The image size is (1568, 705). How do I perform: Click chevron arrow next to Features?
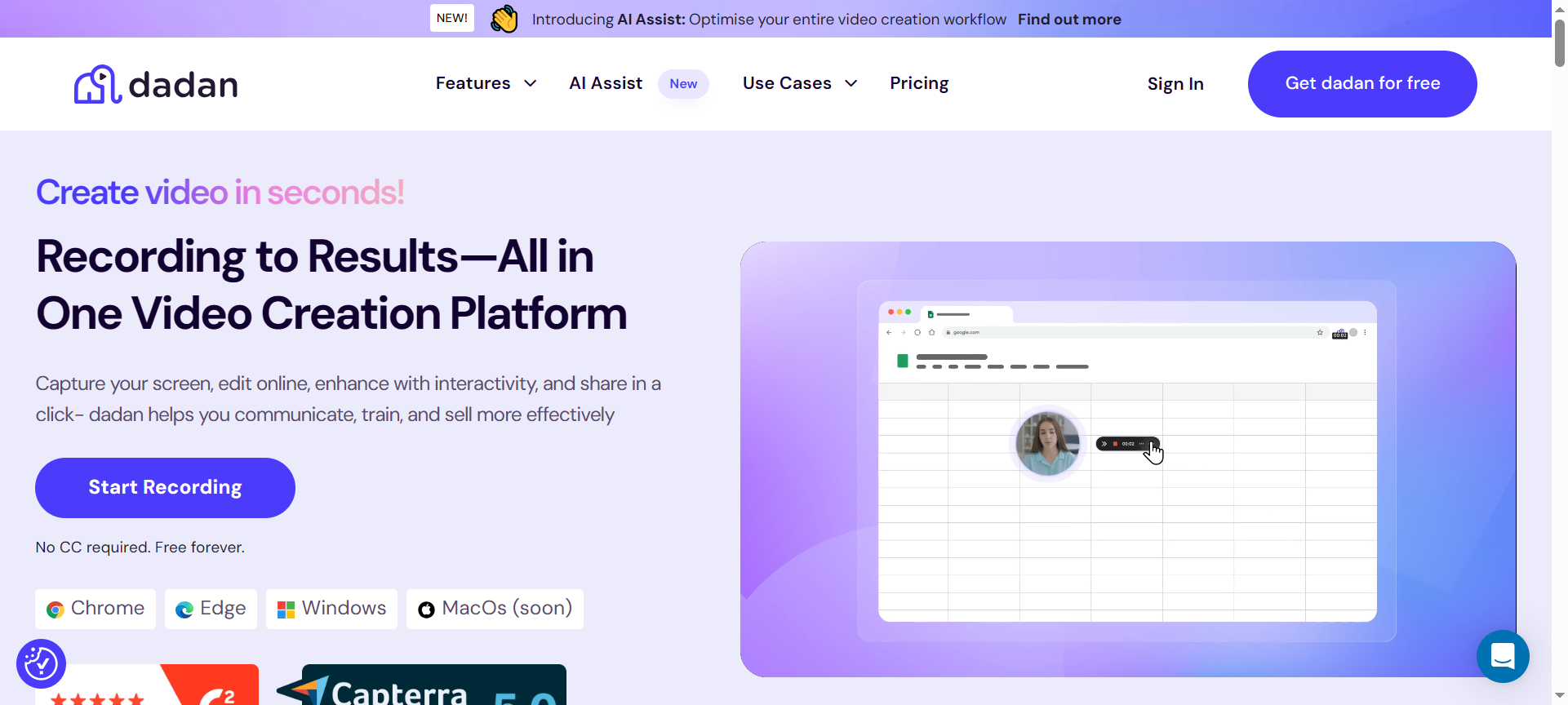(531, 83)
